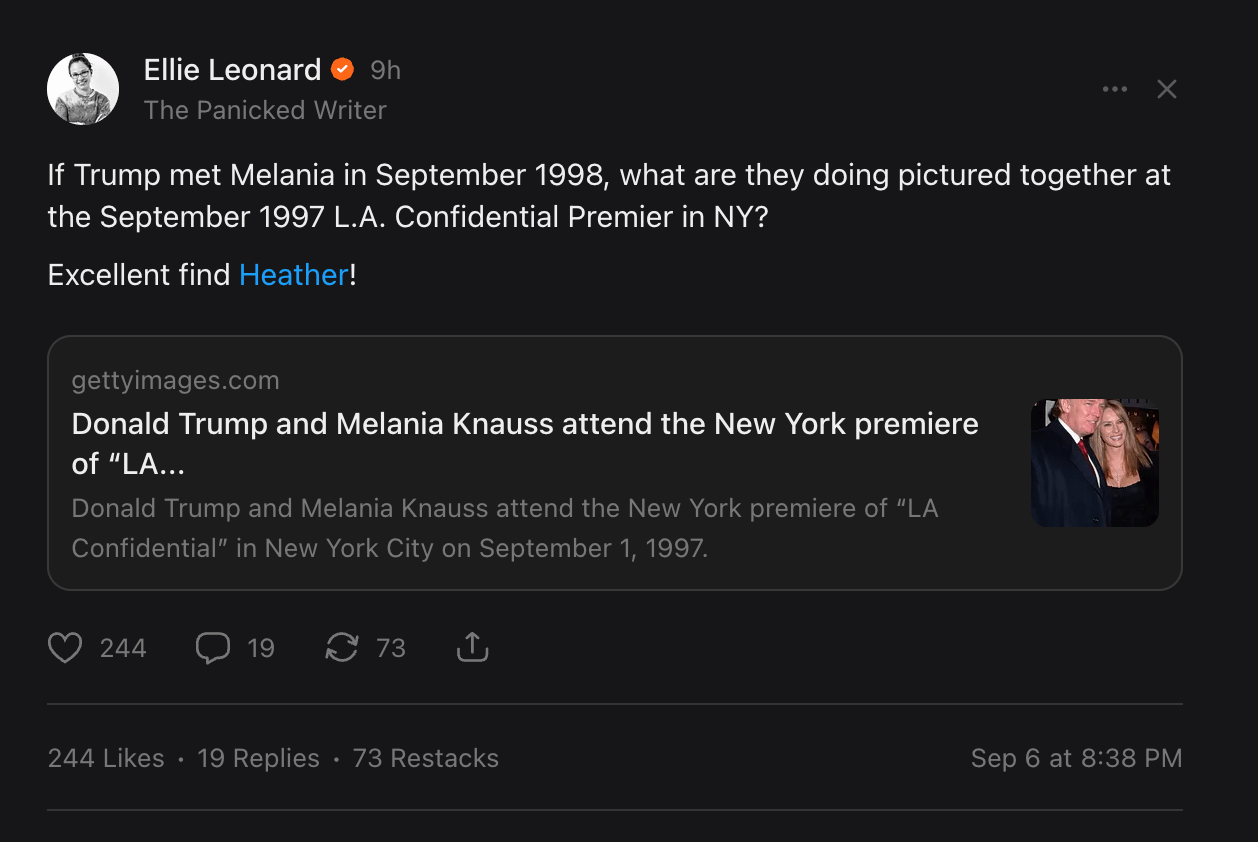Click the link card description mentioning September 1, 1997
This screenshot has width=1258, height=842.
[x=505, y=528]
